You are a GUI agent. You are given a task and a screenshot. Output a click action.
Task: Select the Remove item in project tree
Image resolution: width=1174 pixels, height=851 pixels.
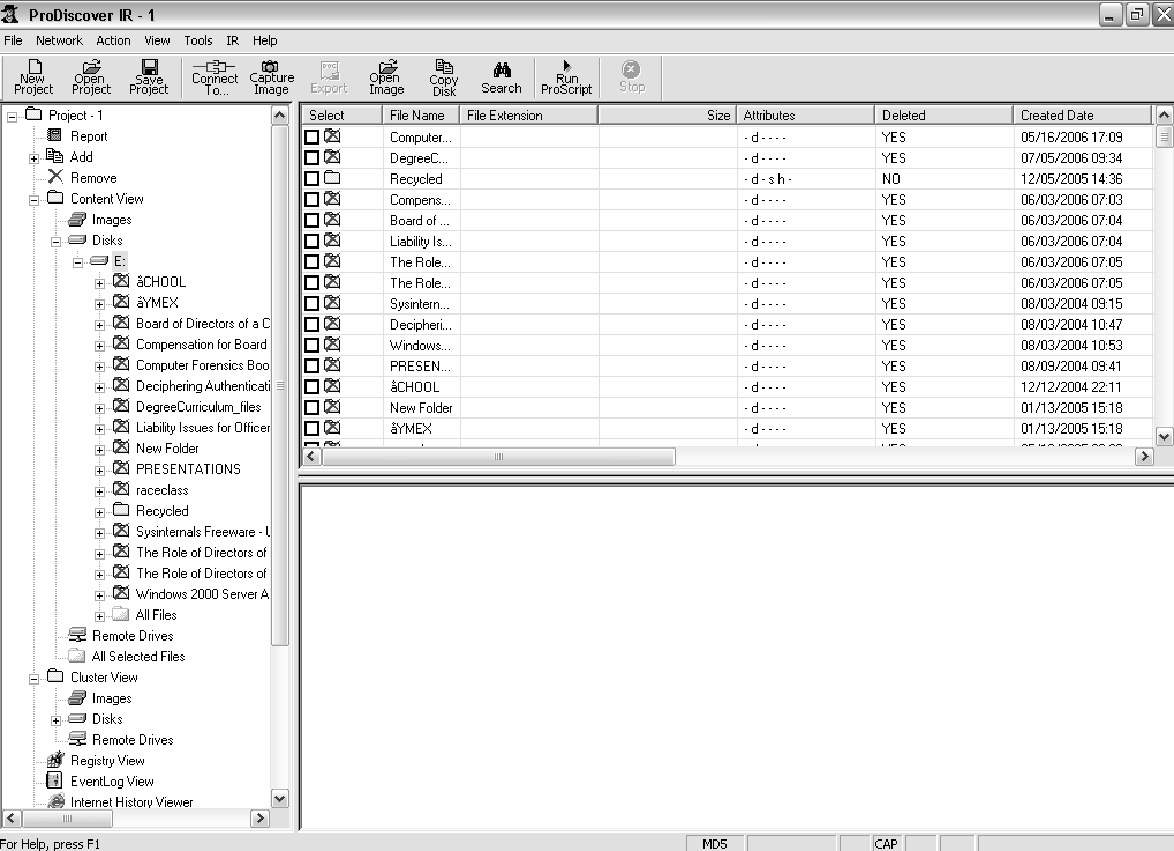[x=93, y=178]
